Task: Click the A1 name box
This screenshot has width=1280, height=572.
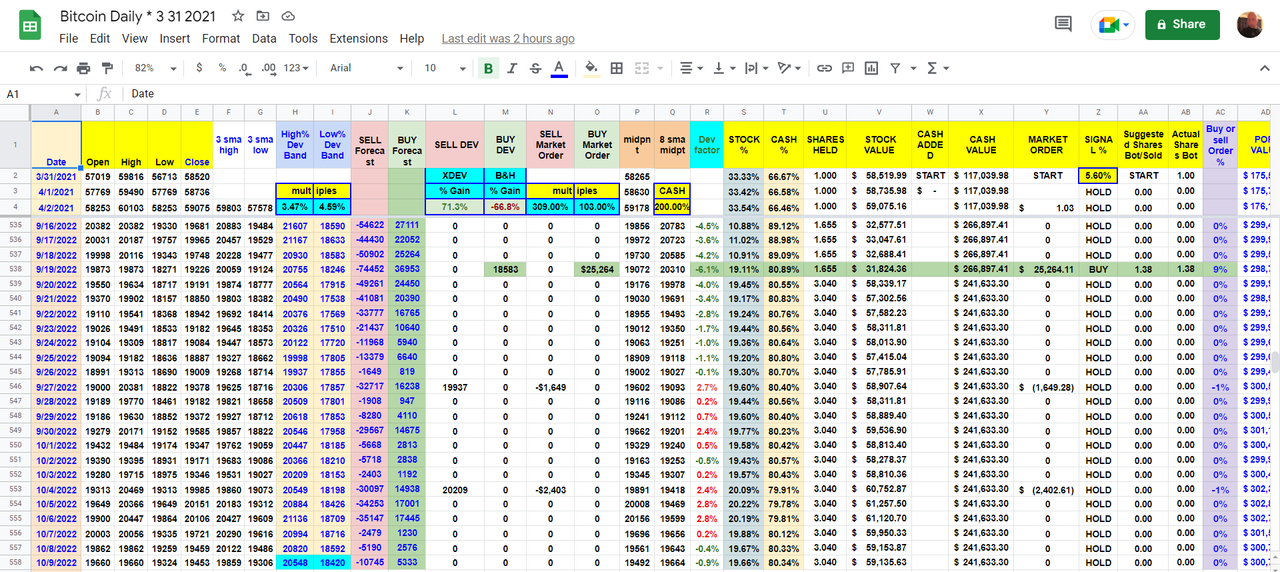Action: (40, 94)
